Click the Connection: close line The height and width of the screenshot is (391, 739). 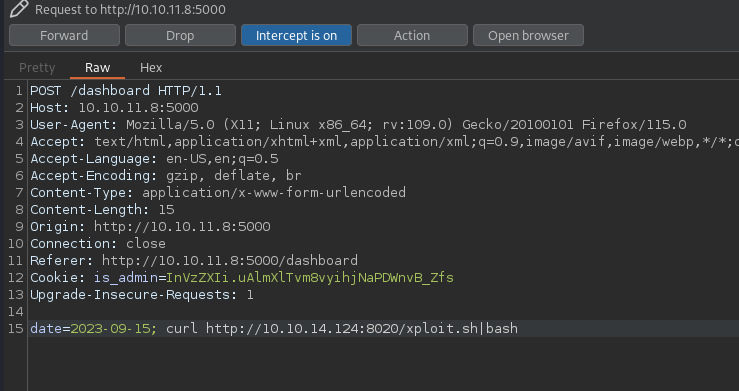[x=98, y=243]
